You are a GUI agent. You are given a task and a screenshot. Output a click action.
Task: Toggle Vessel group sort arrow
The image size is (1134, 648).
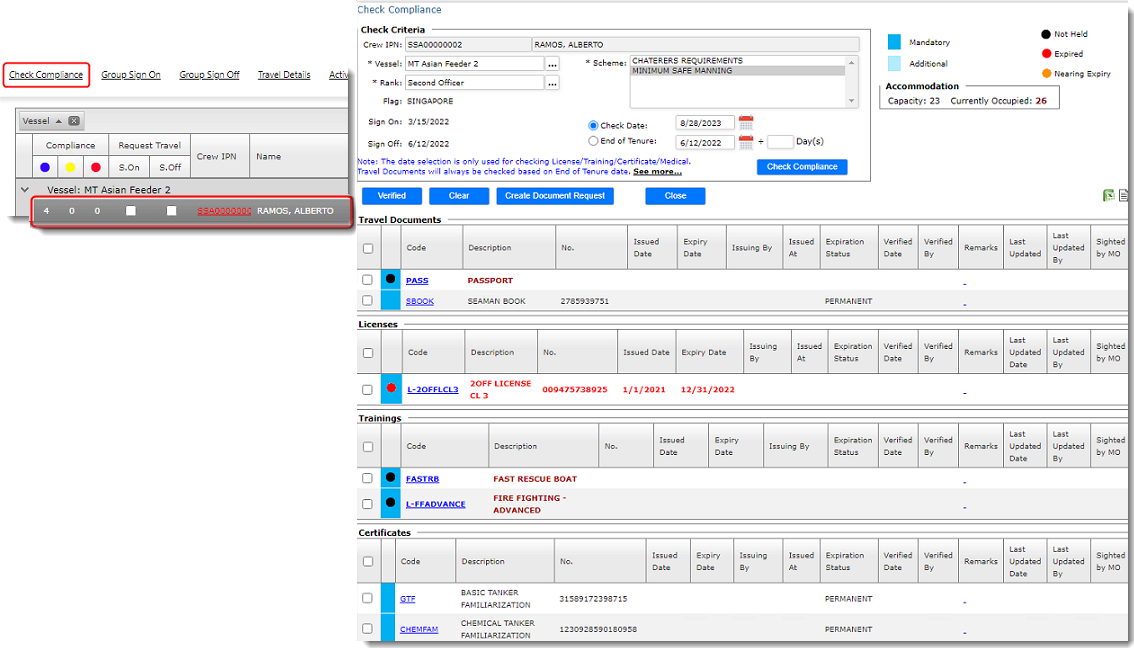pos(58,121)
